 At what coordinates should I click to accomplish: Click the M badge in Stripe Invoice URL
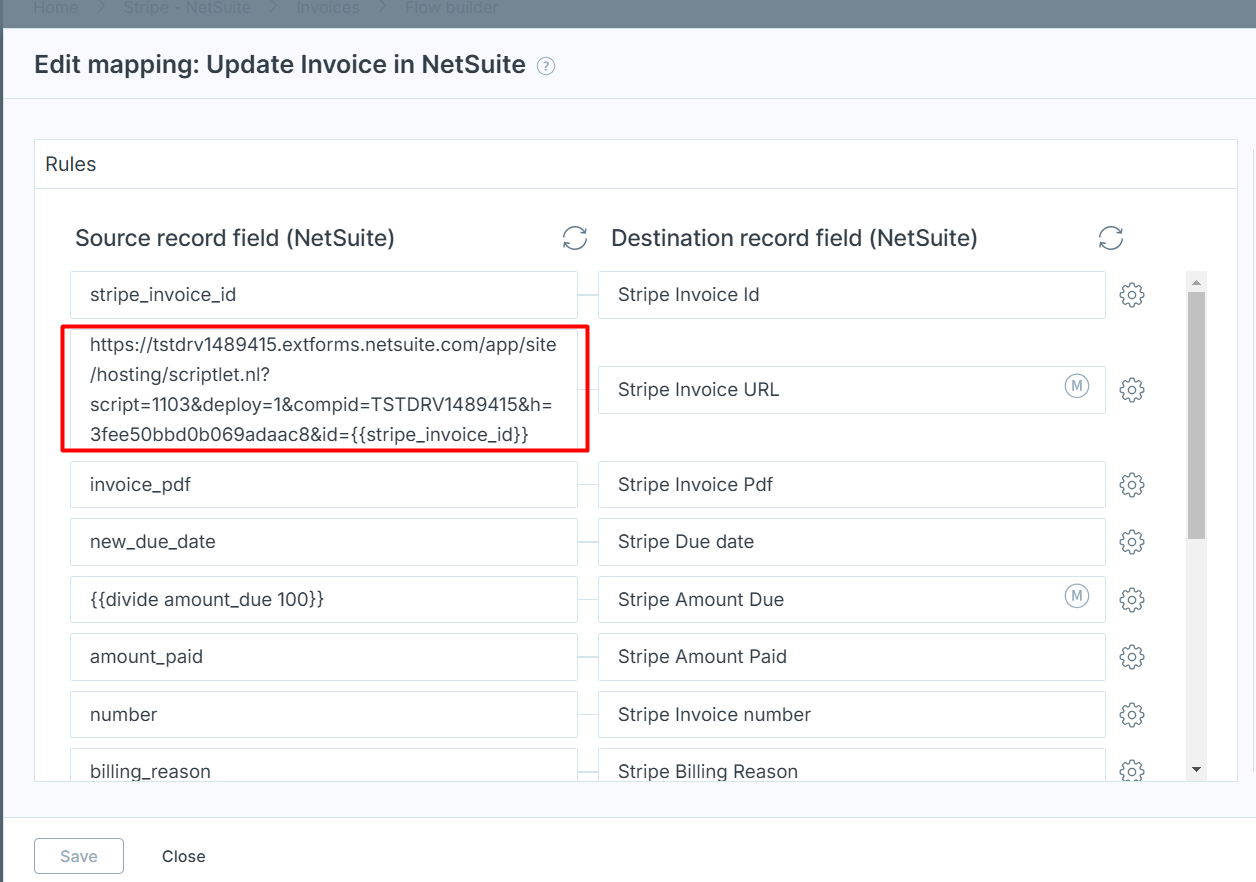1077,386
